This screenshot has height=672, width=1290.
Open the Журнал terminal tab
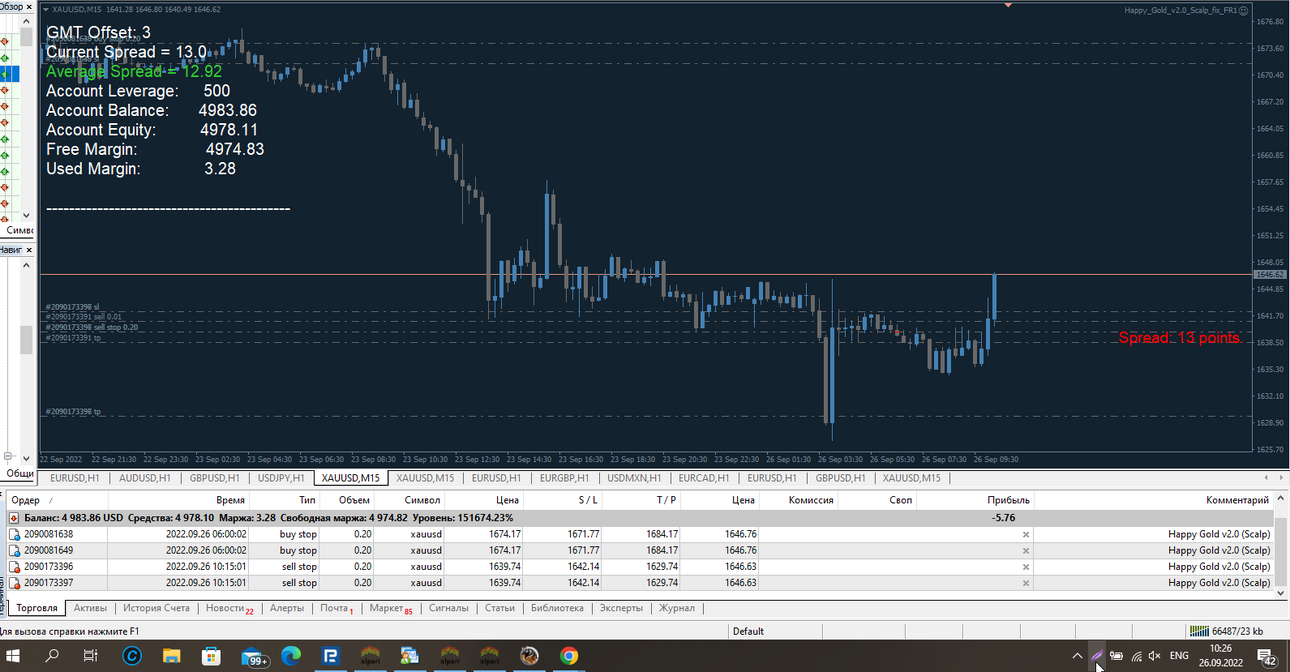coord(677,608)
